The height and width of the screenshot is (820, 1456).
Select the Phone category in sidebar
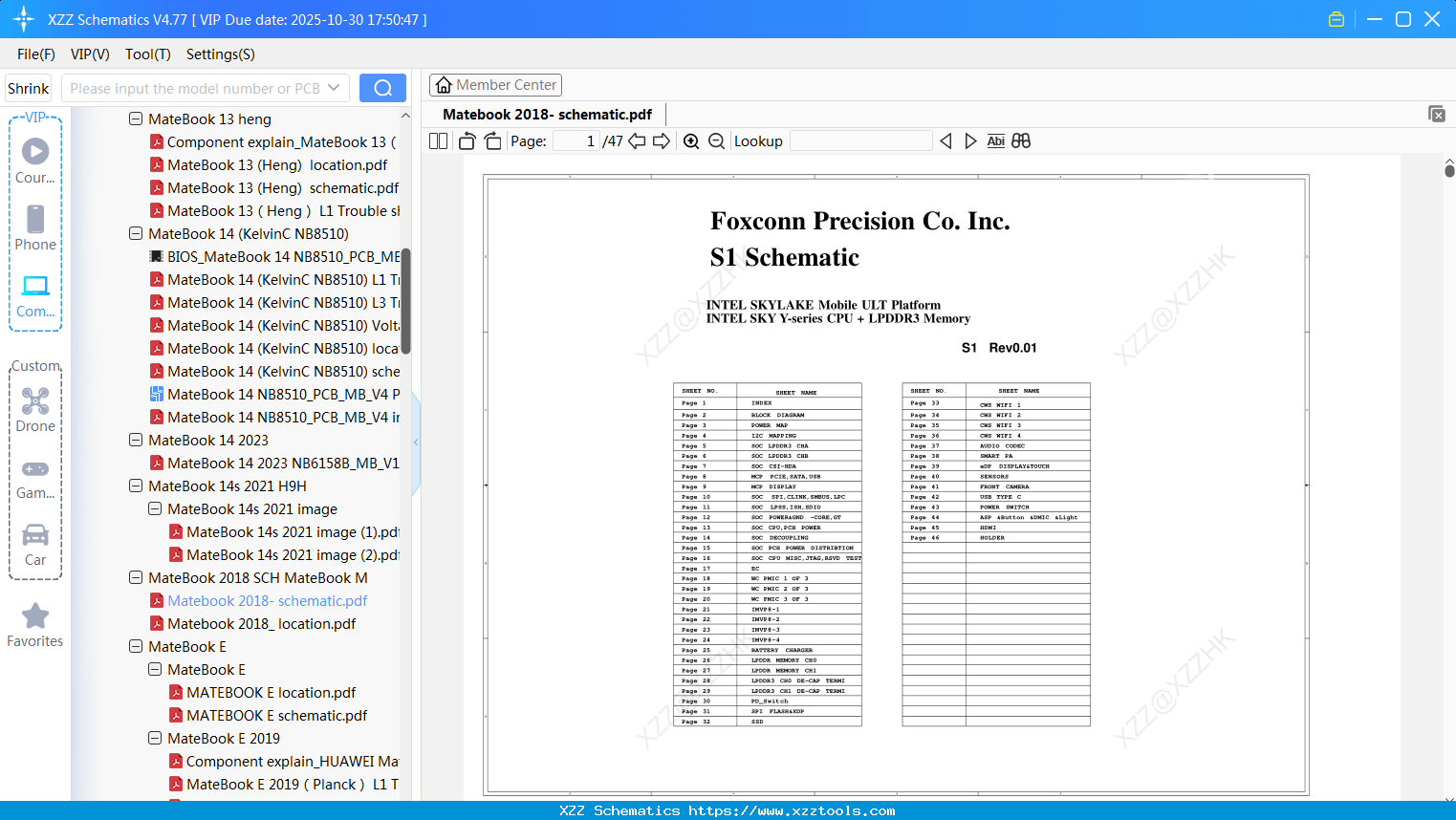[x=35, y=227]
